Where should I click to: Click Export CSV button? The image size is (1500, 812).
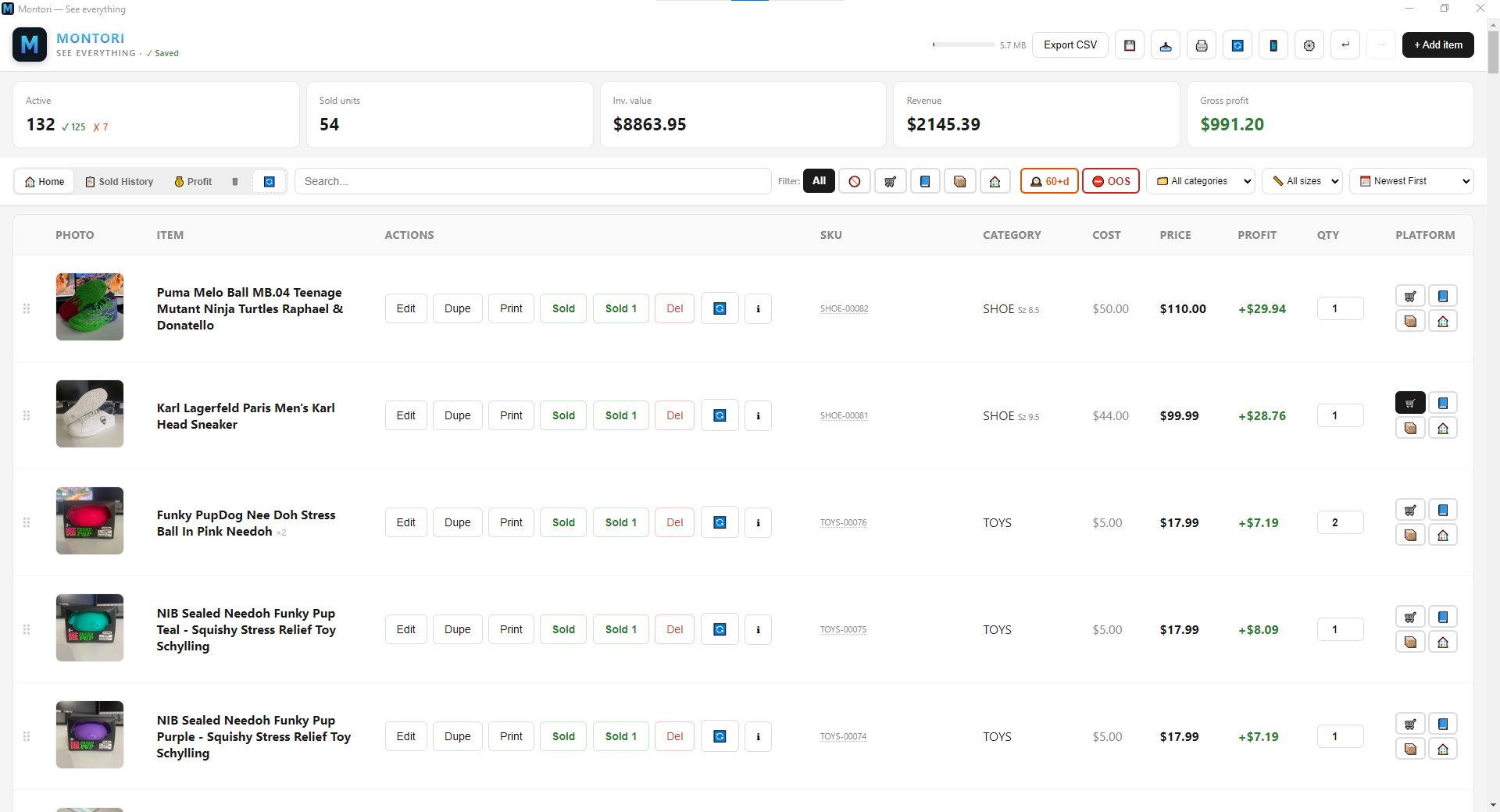coord(1070,45)
